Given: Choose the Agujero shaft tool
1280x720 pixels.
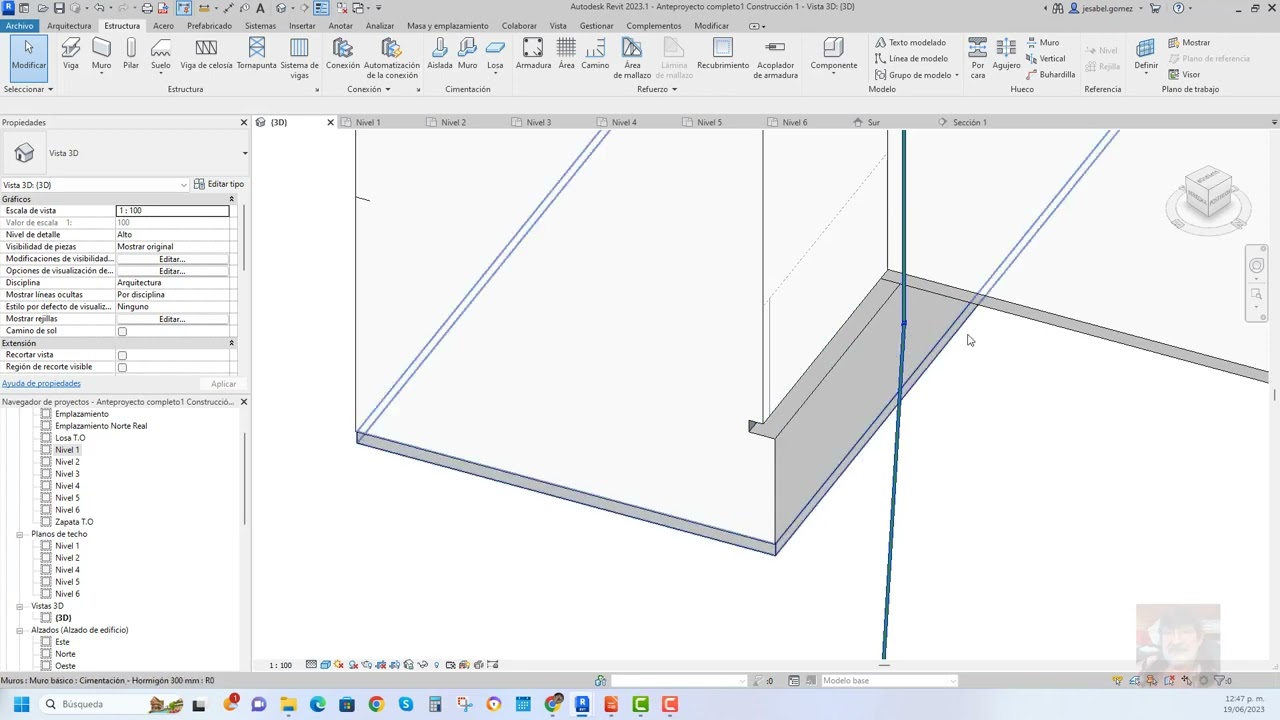Looking at the screenshot, I should click(x=1006, y=54).
